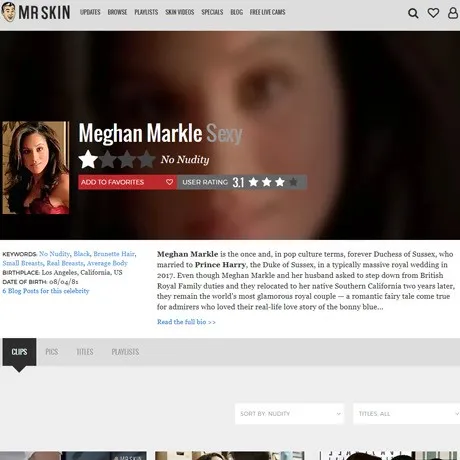Open the Playlists menu in top navigation
The width and height of the screenshot is (460, 460).
point(146,12)
